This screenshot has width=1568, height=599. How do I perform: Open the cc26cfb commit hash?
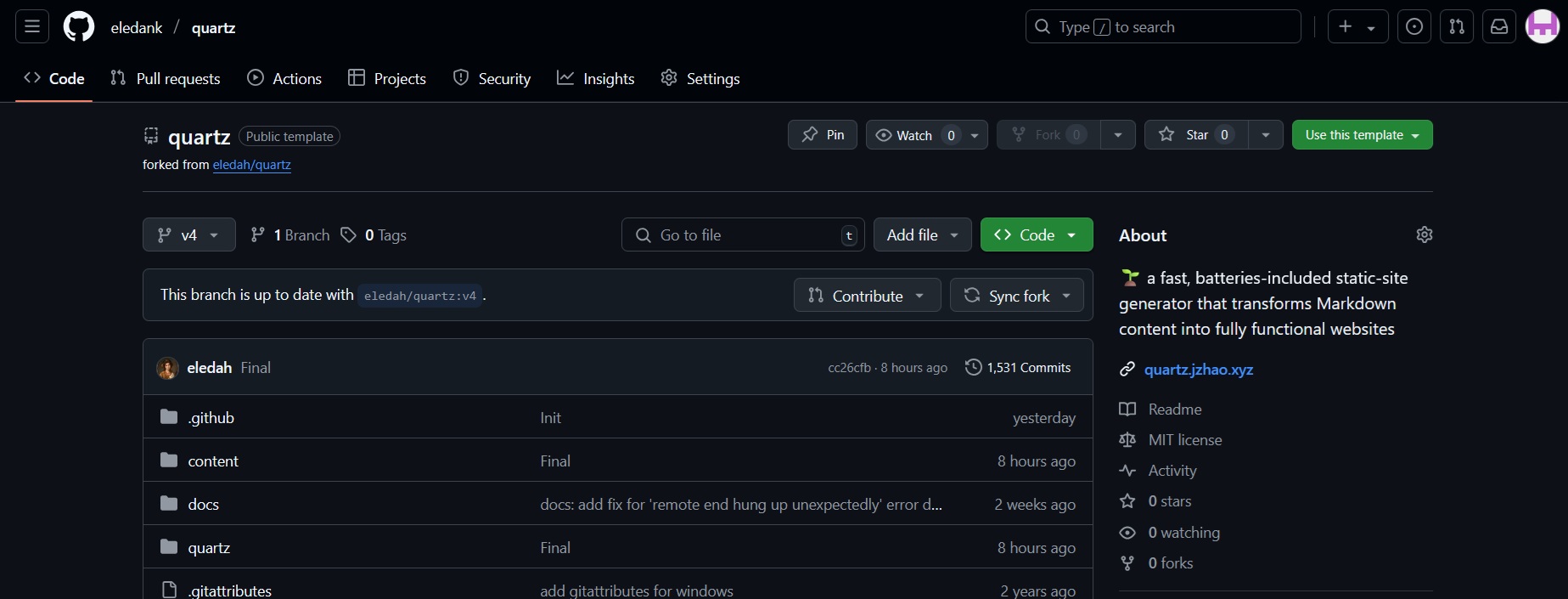point(849,368)
